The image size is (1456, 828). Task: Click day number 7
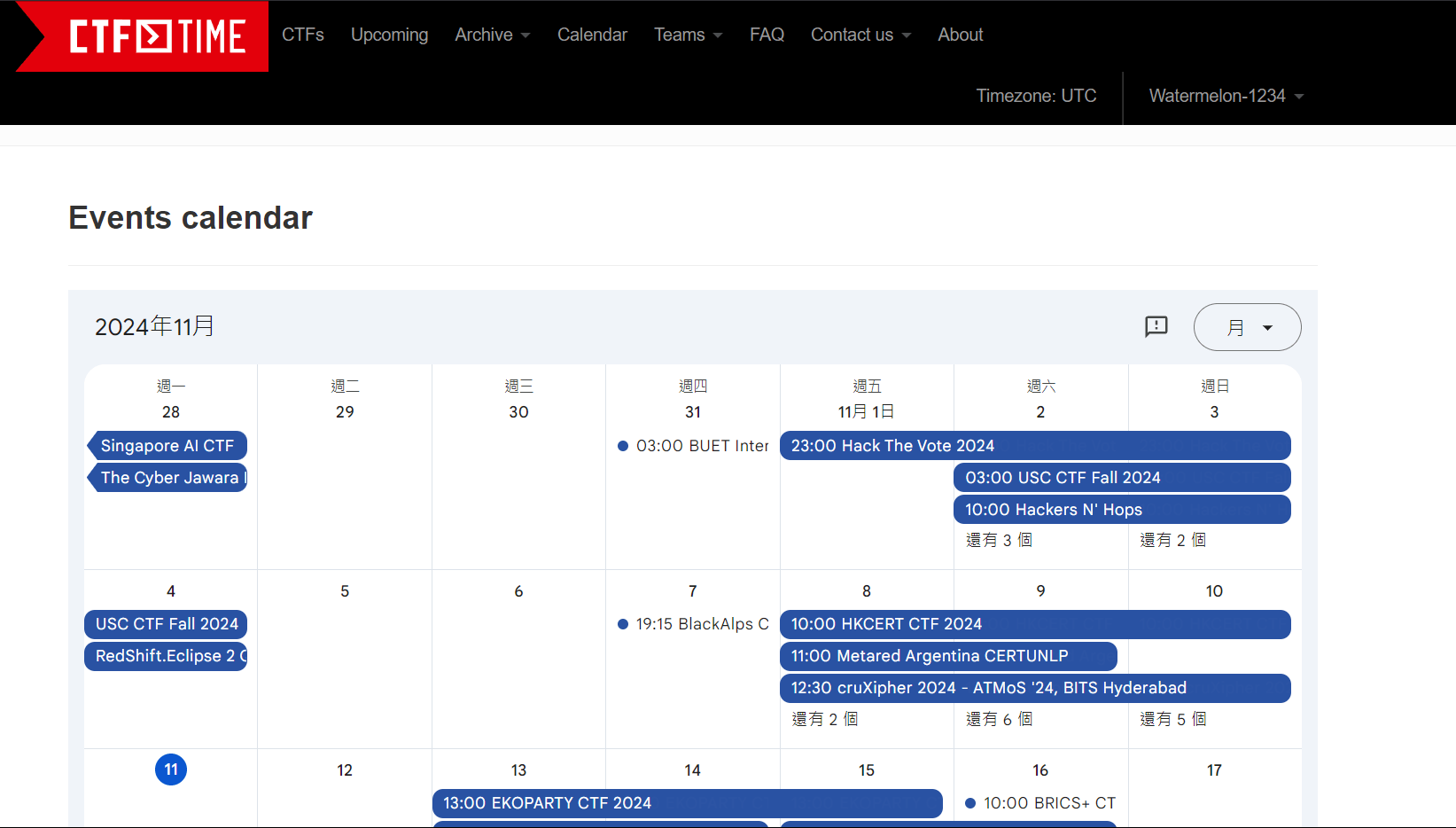coord(693,591)
